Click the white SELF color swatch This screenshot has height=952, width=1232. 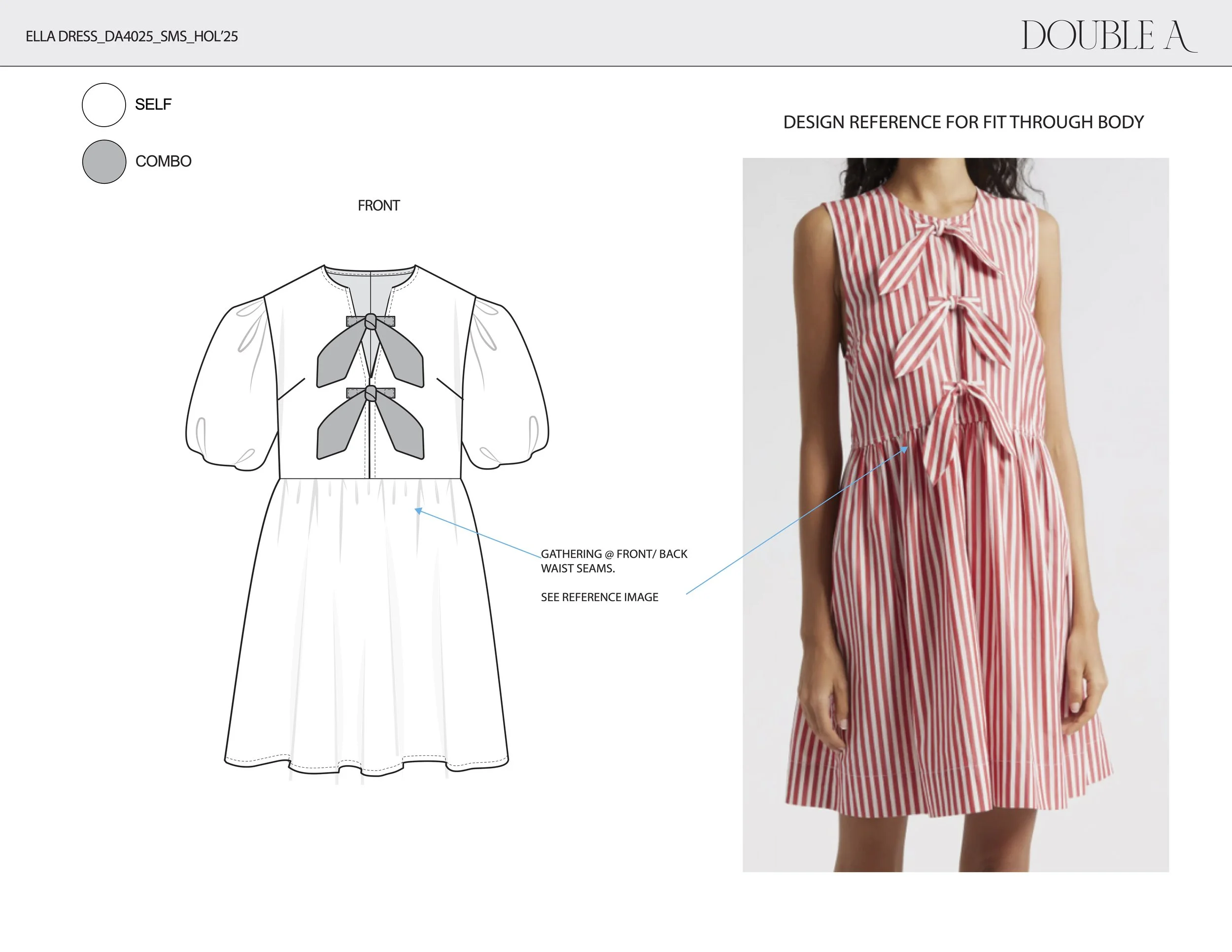point(104,105)
